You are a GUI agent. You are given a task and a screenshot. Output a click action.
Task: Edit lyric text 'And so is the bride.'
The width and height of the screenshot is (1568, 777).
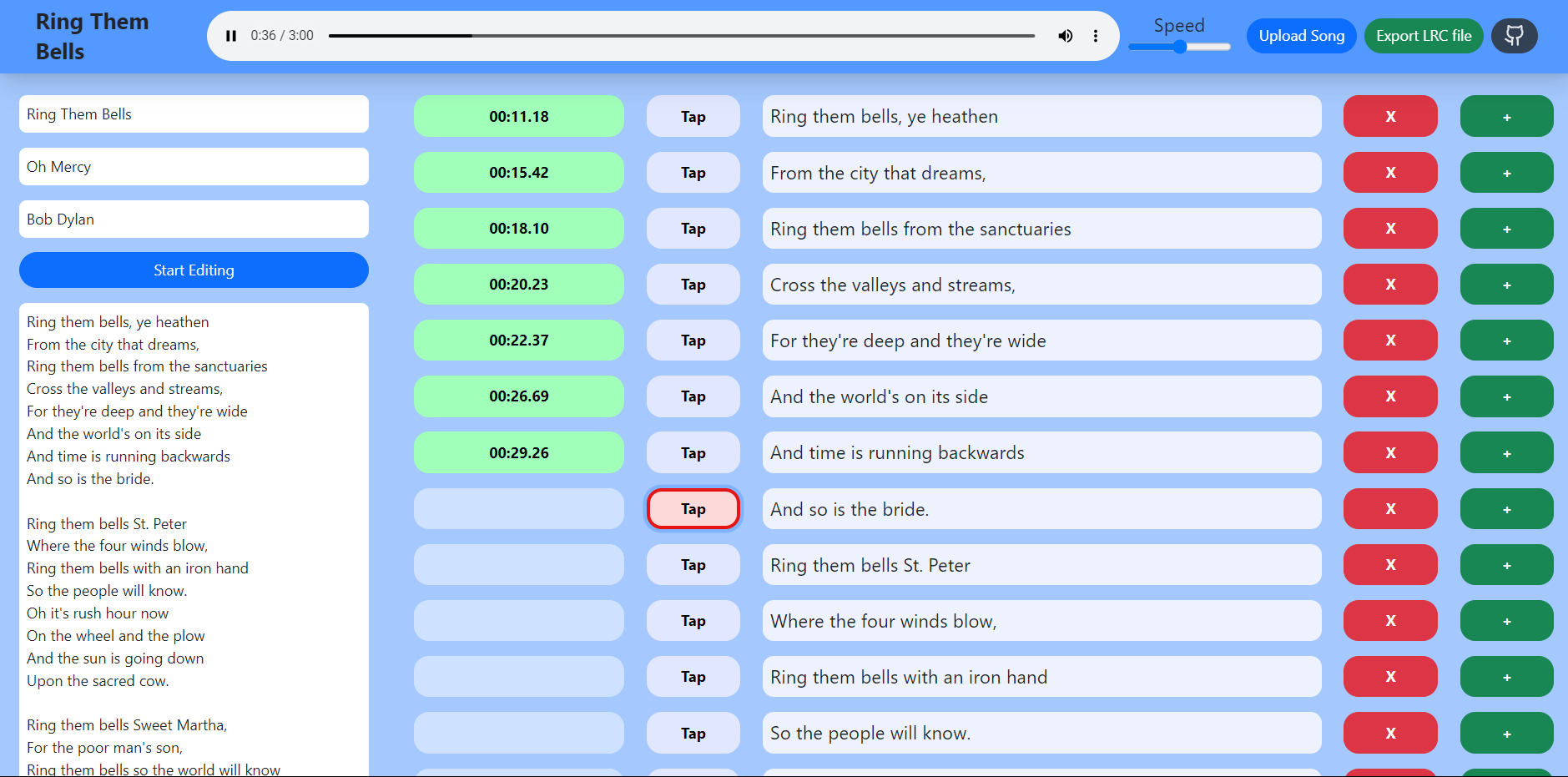click(1042, 509)
